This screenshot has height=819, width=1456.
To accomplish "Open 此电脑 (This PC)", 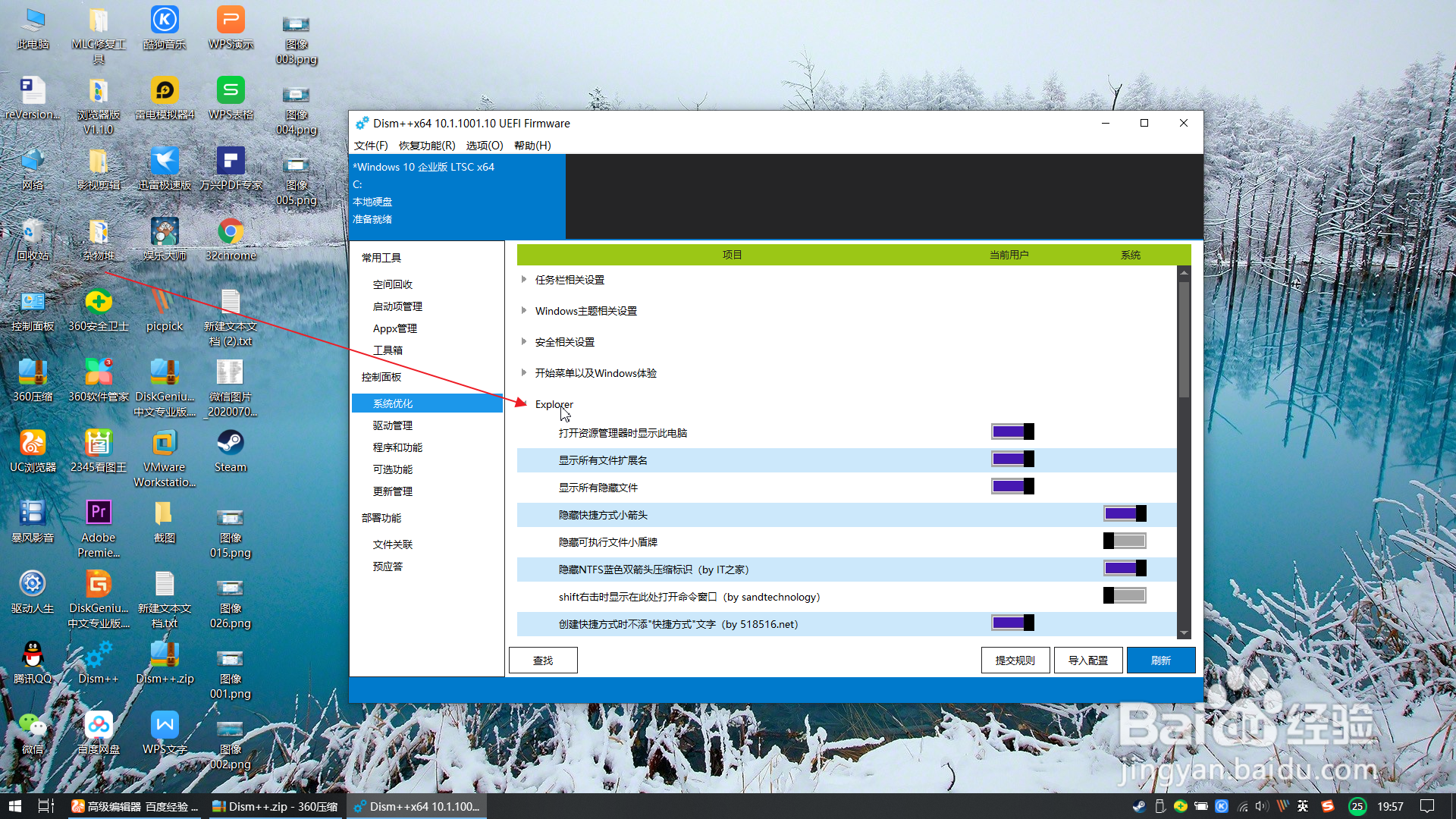I will point(32,23).
